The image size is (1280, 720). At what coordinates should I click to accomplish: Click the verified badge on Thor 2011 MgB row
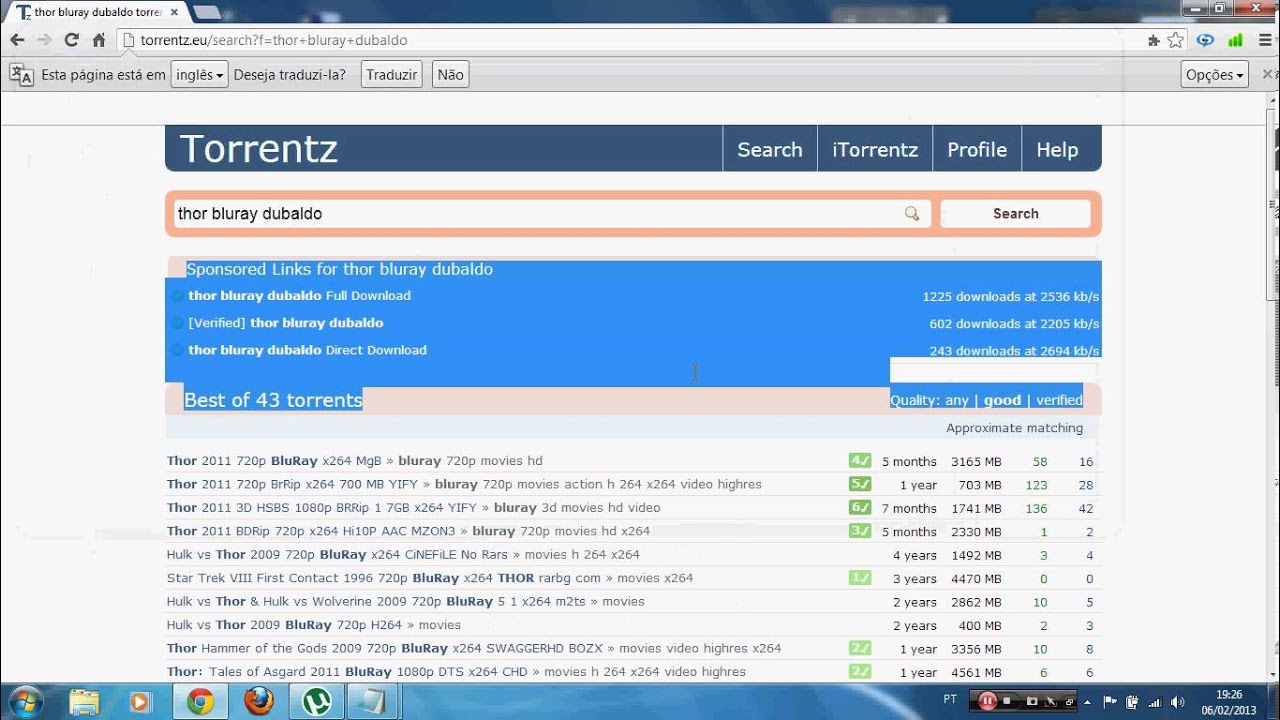point(860,461)
